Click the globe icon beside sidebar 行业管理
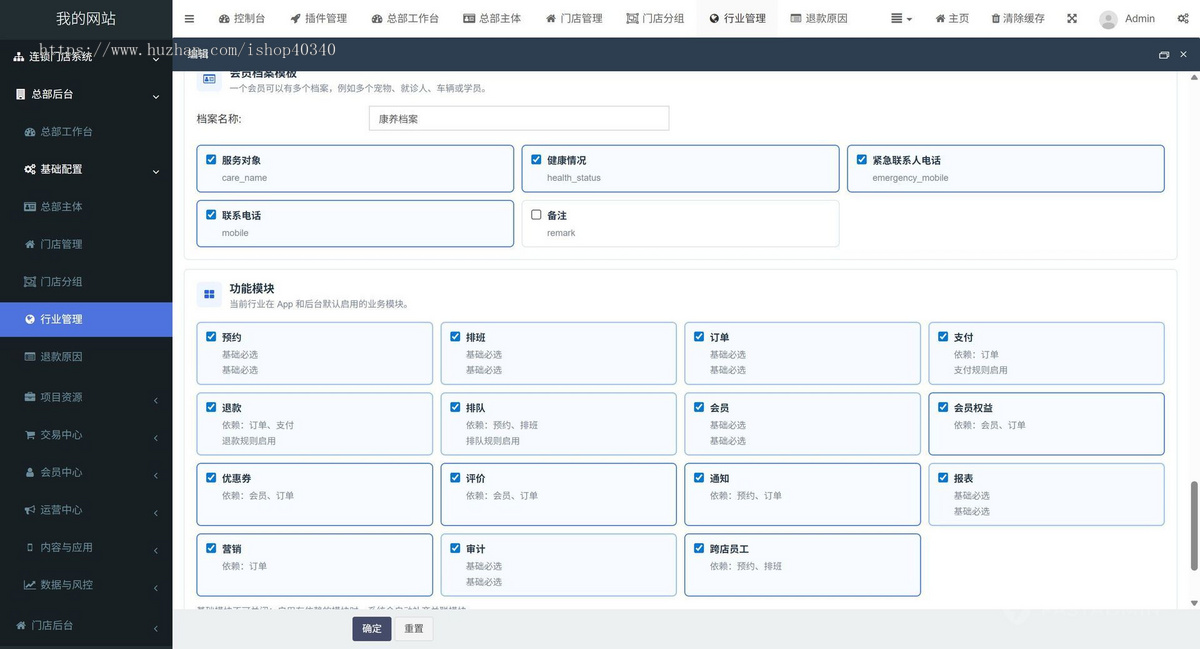This screenshot has width=1200, height=649. click(x=30, y=319)
